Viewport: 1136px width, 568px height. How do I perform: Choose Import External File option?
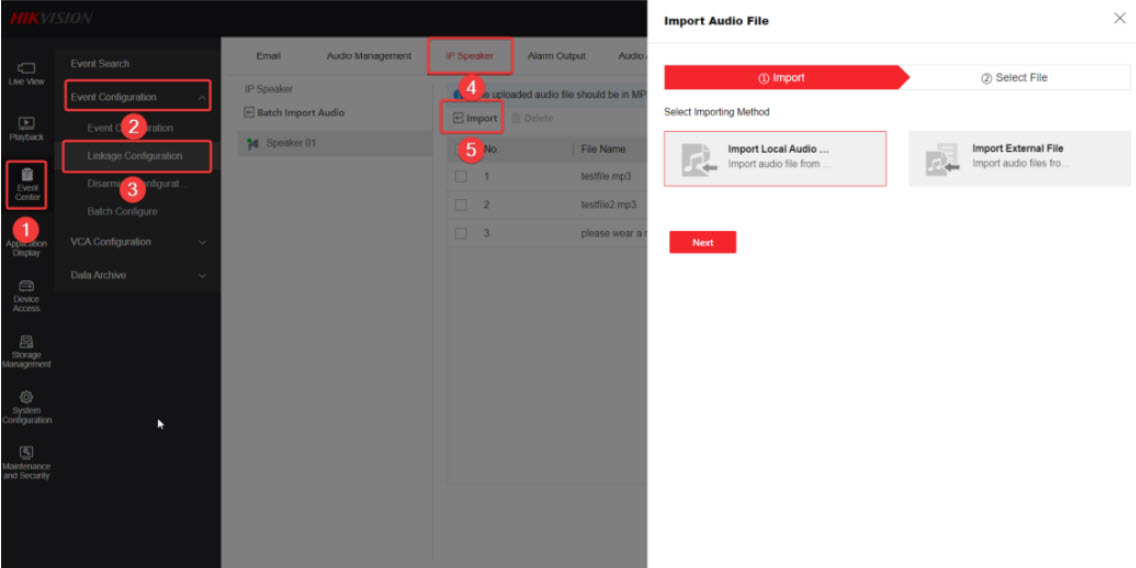pos(1018,158)
